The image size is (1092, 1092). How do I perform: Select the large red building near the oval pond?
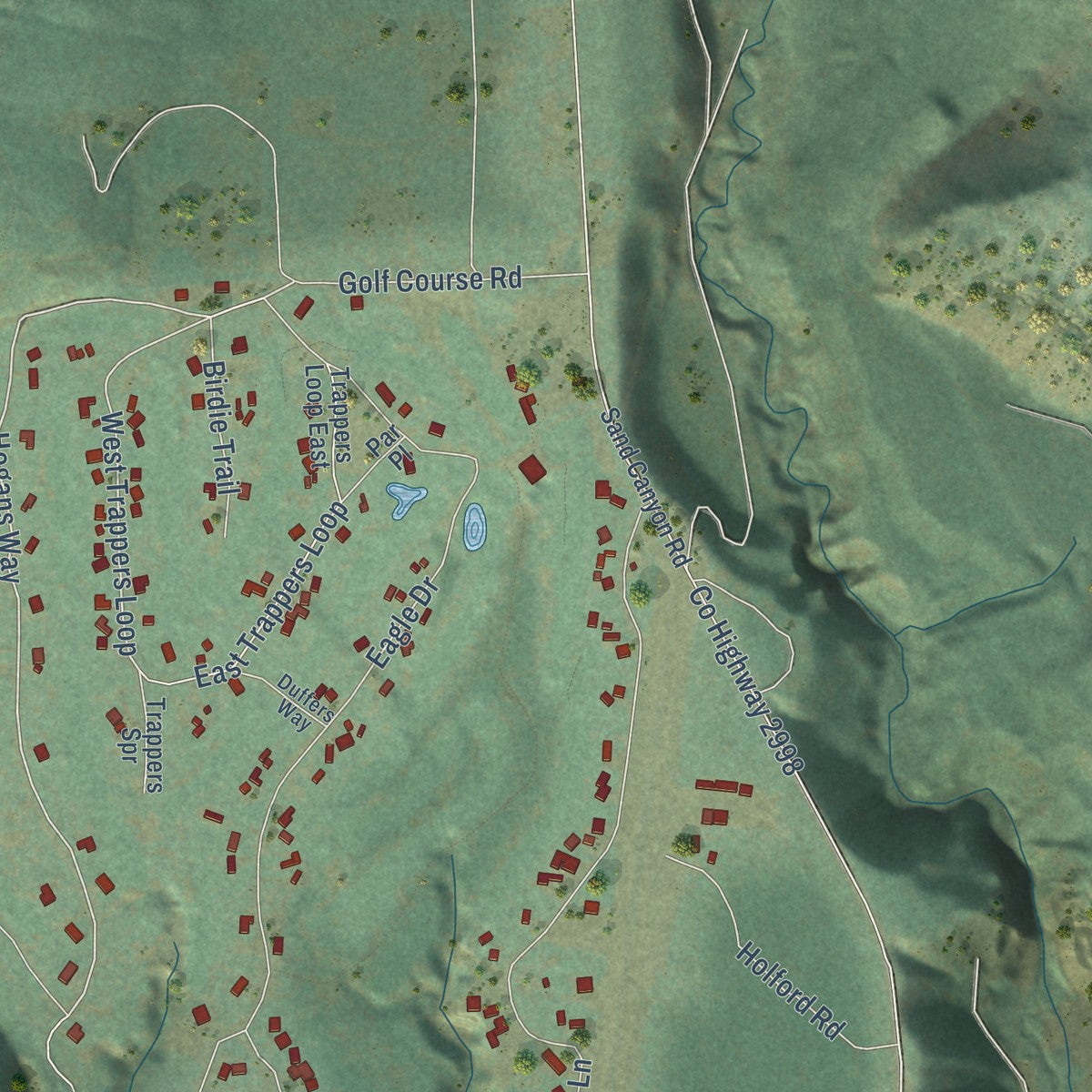coord(533,470)
